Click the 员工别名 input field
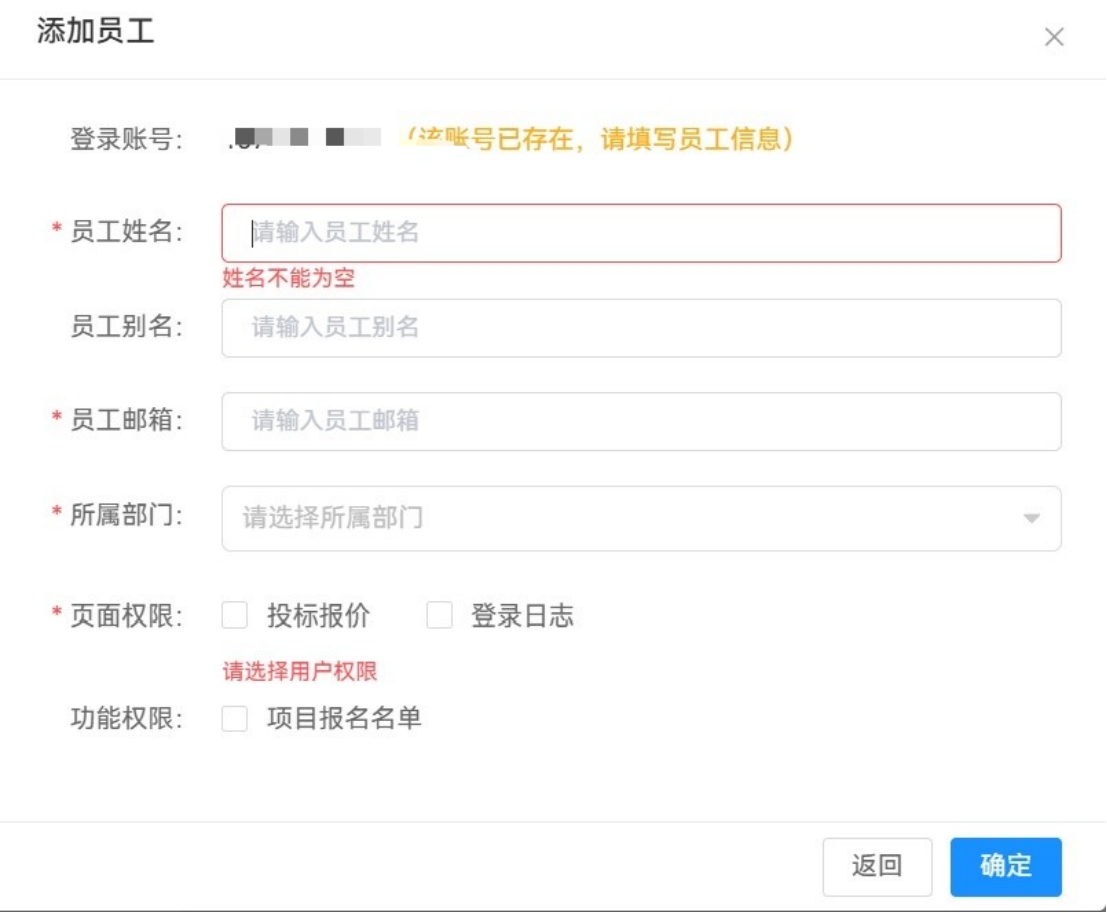The height and width of the screenshot is (913, 1107). 641,328
